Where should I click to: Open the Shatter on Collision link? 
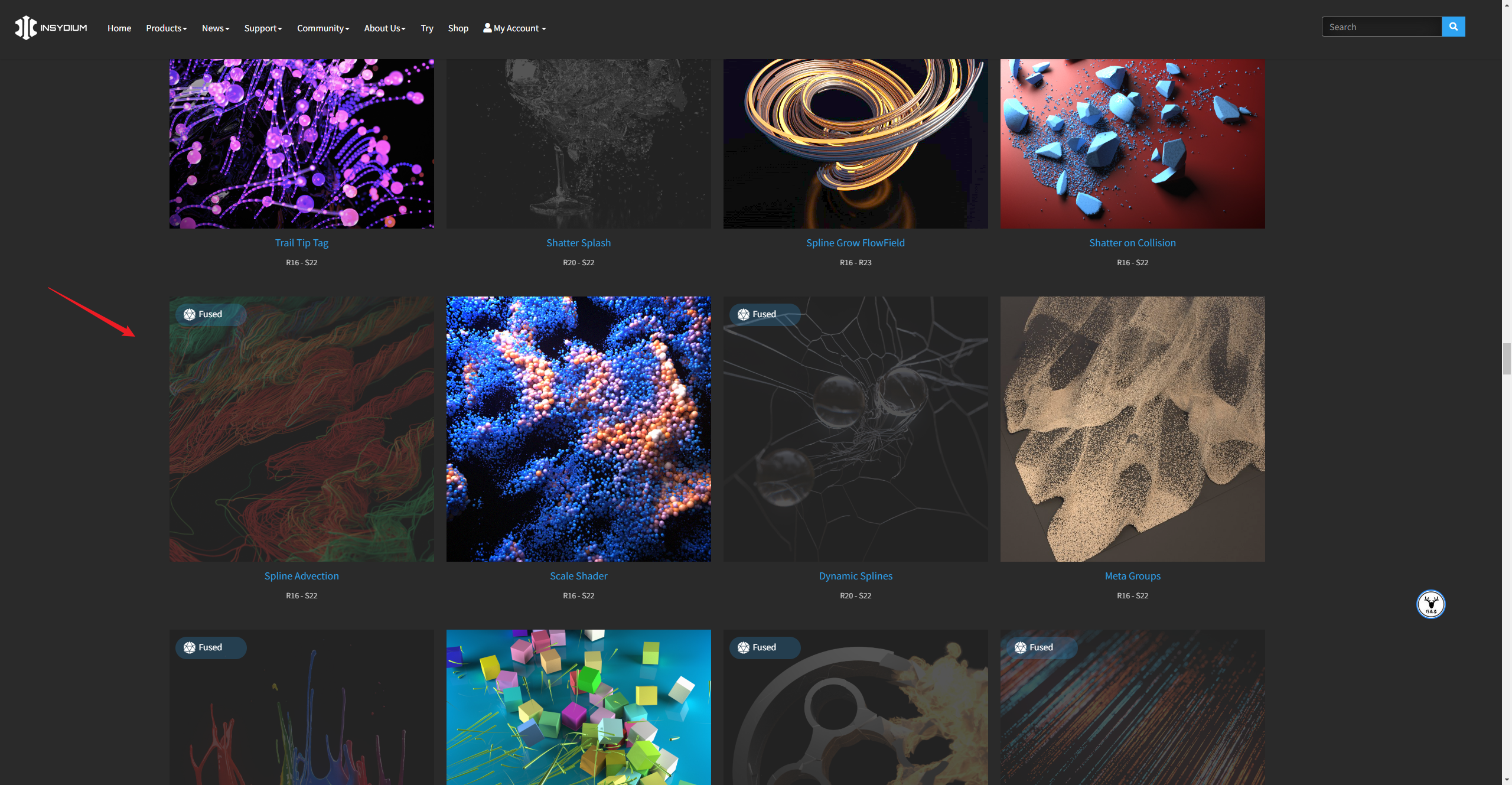pos(1132,243)
